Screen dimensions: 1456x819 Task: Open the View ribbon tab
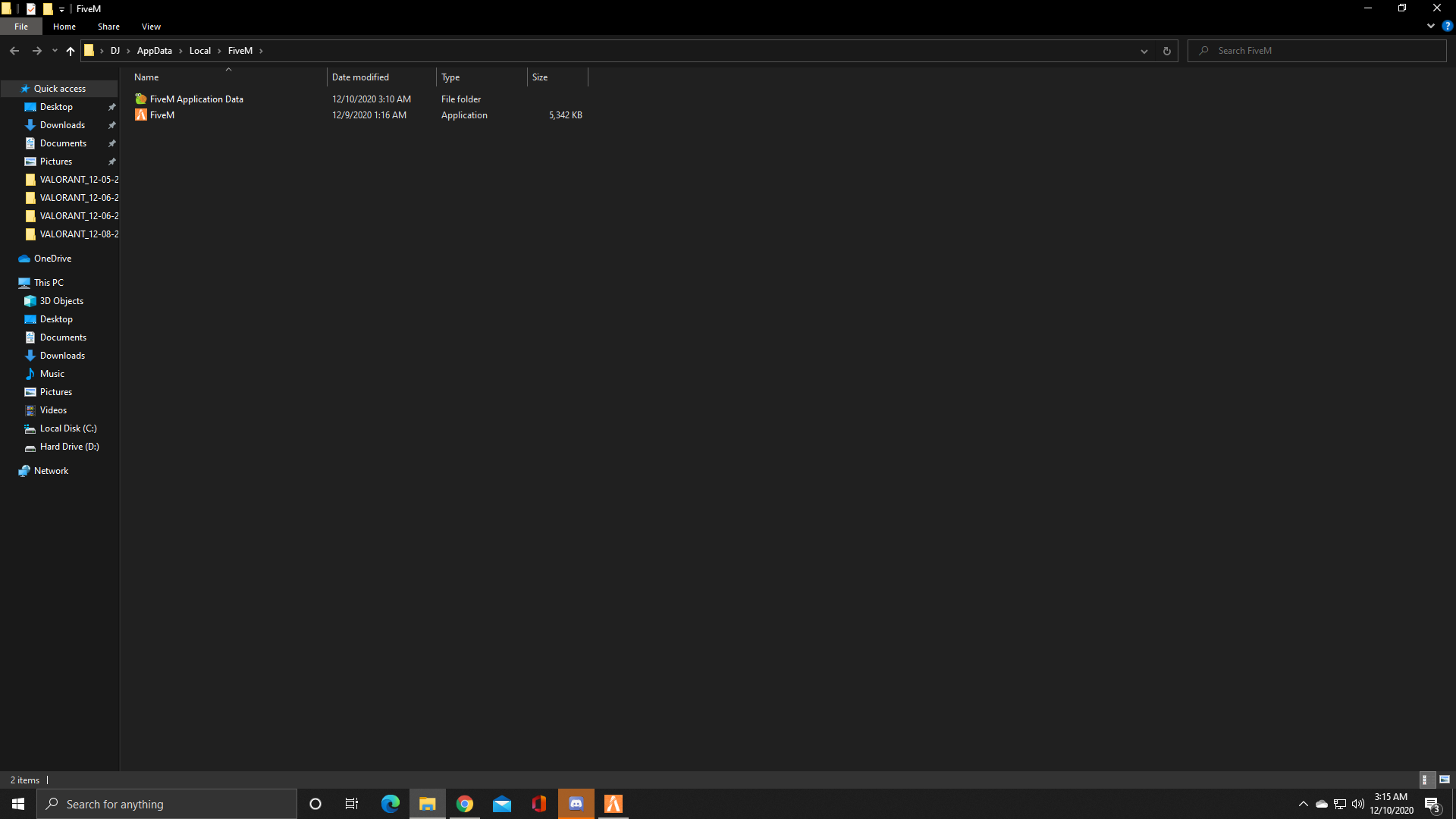(151, 27)
